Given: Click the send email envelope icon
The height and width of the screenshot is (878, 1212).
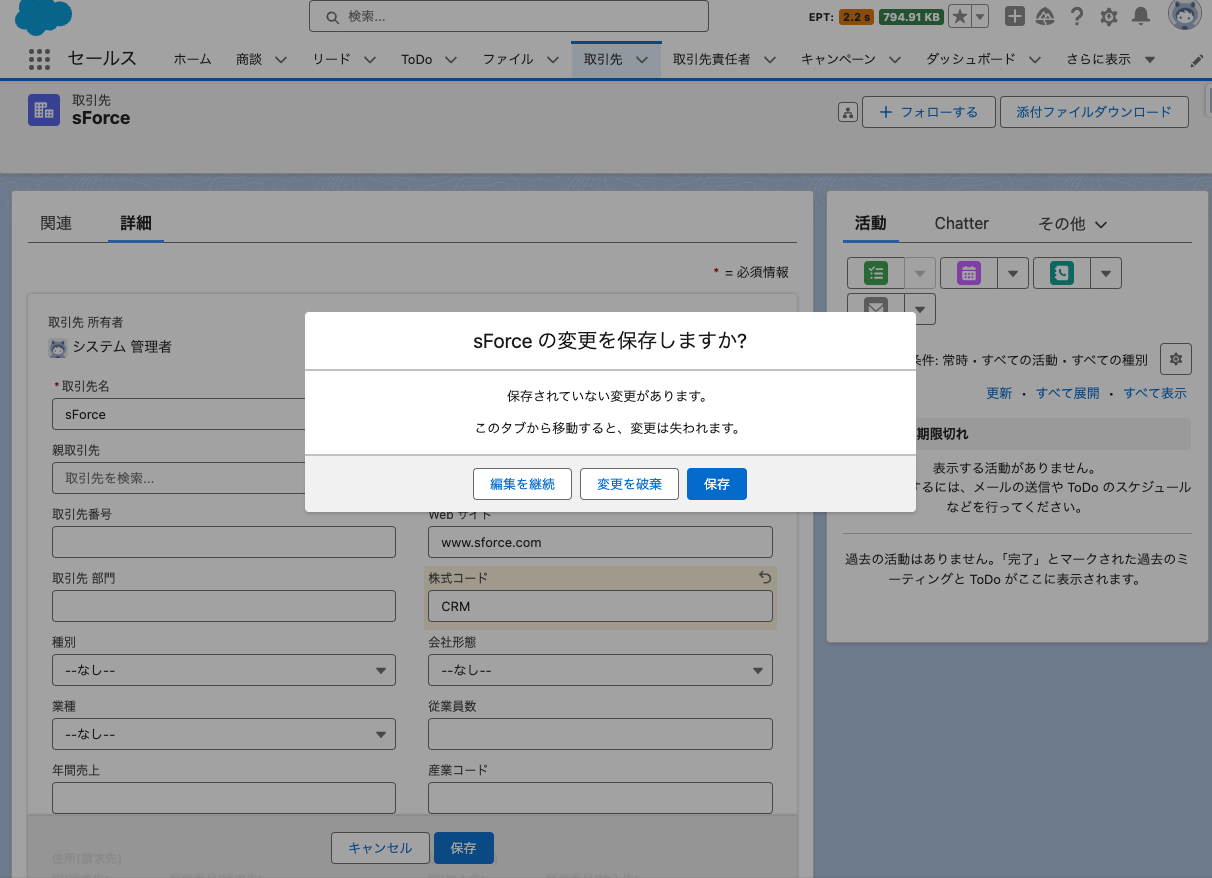Looking at the screenshot, I should tap(876, 308).
